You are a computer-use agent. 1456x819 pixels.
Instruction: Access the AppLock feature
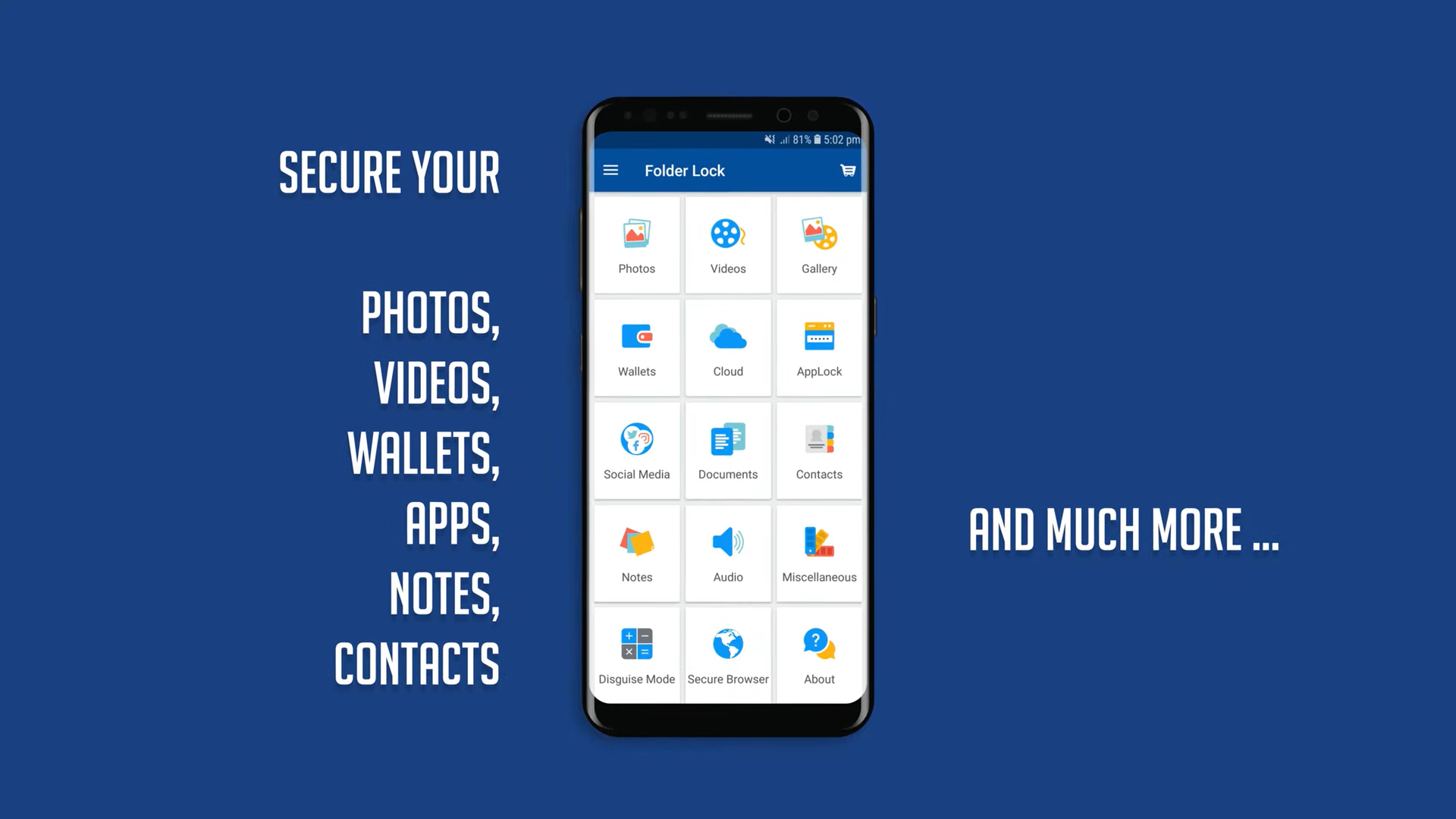point(819,345)
